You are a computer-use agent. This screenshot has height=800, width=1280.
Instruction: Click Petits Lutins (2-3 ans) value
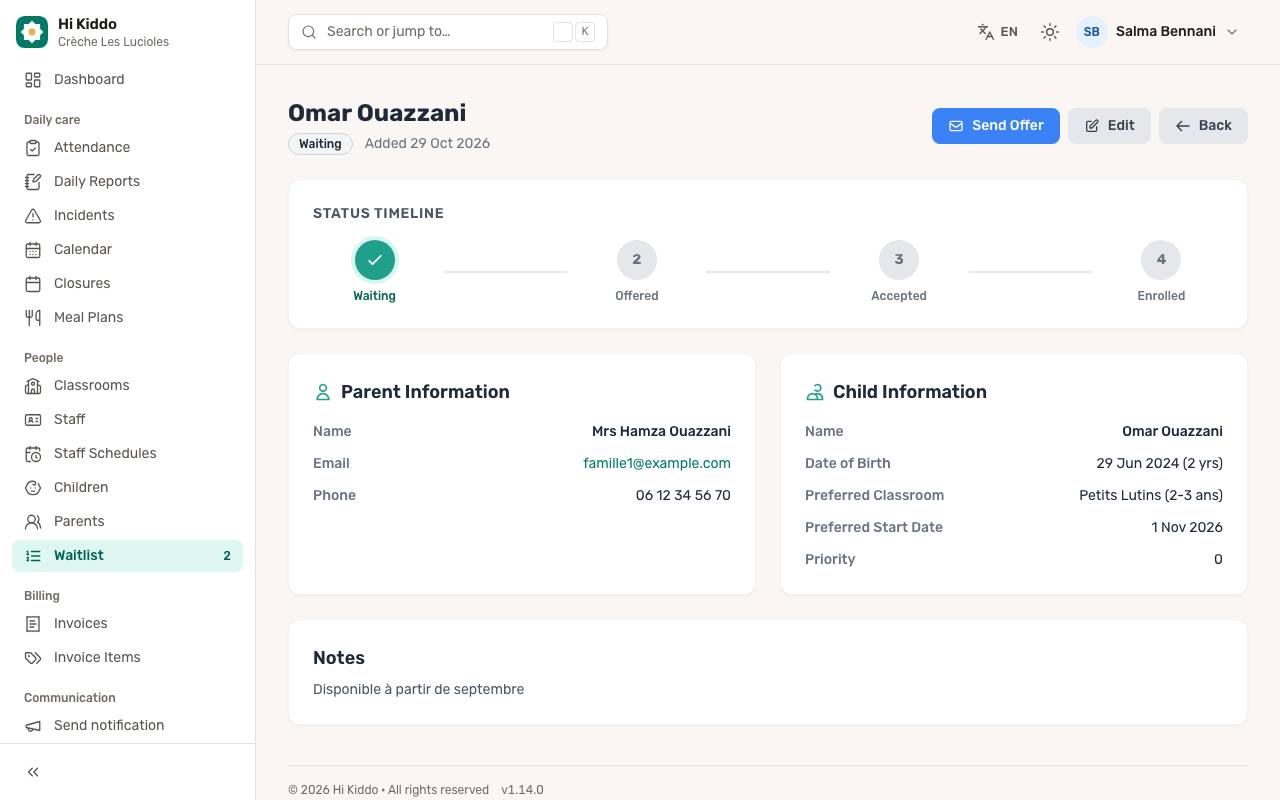coord(1151,495)
